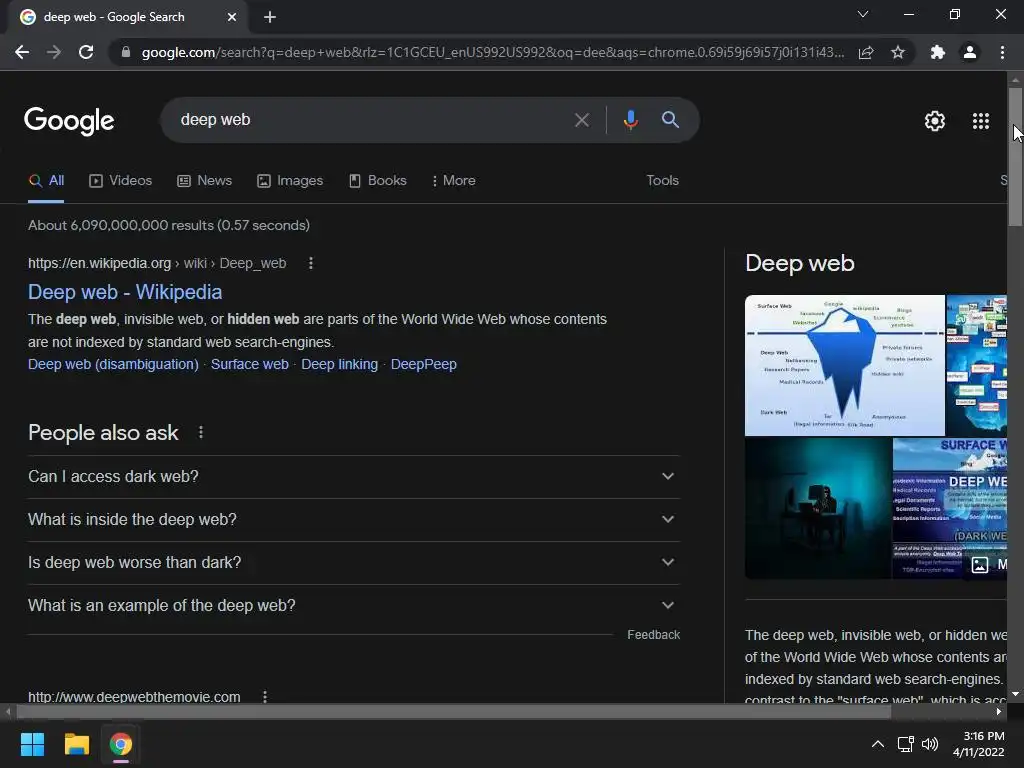Open People also ask options menu
Screen dimensions: 1024x768
pyautogui.click(x=200, y=432)
